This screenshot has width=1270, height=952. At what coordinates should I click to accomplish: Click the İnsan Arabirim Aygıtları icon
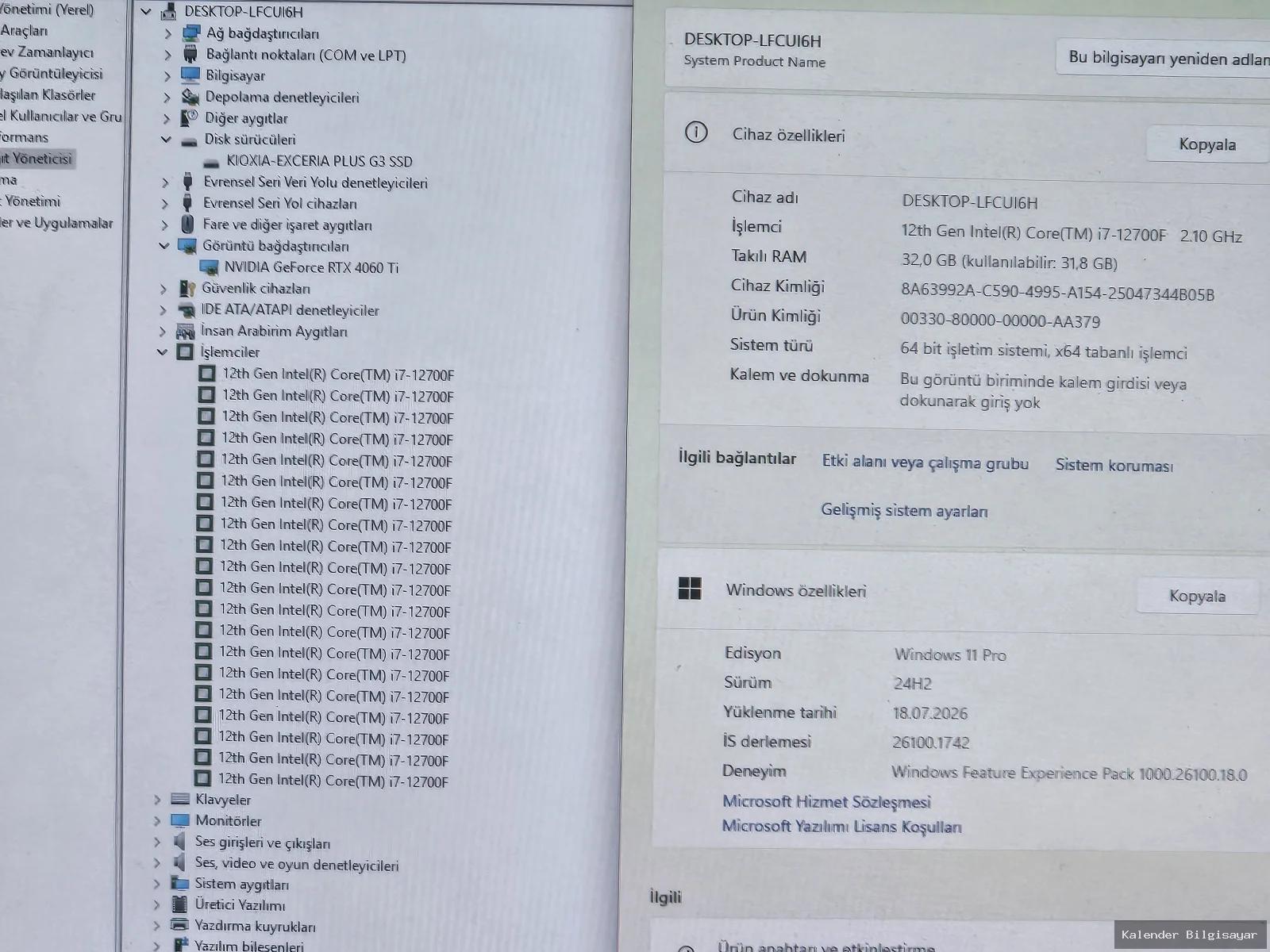pos(186,331)
